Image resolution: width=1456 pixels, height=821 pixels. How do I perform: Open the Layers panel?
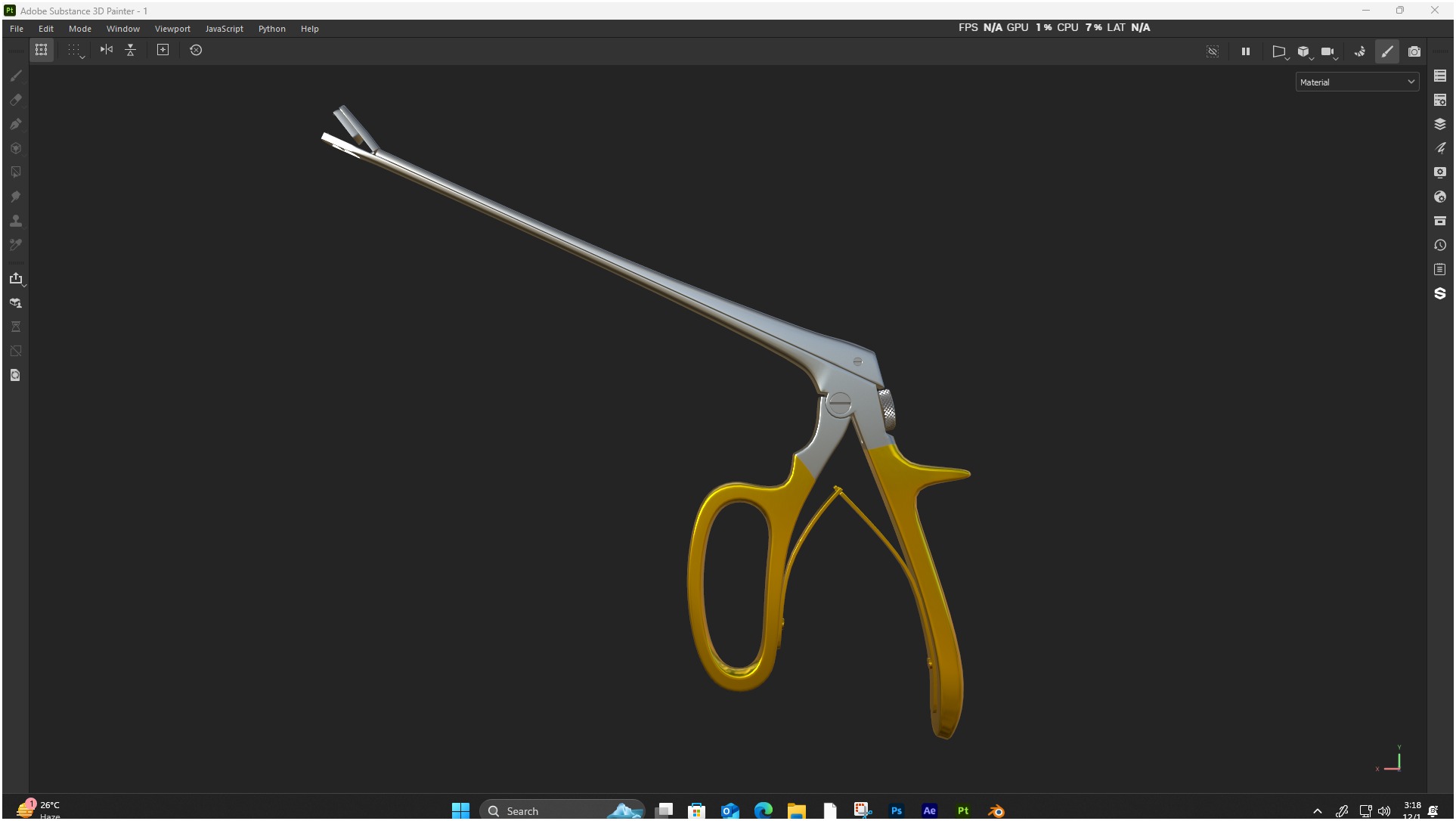(x=1440, y=124)
